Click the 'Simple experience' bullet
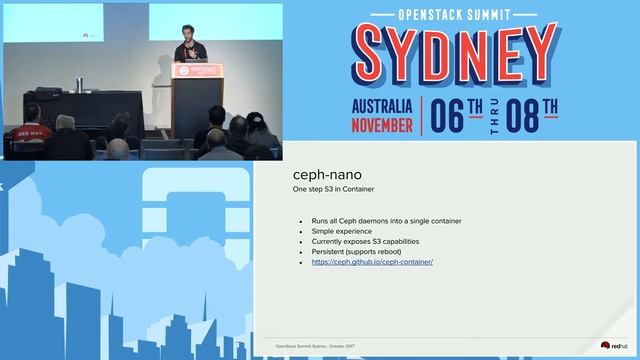The height and width of the screenshot is (360, 640). pos(342,231)
